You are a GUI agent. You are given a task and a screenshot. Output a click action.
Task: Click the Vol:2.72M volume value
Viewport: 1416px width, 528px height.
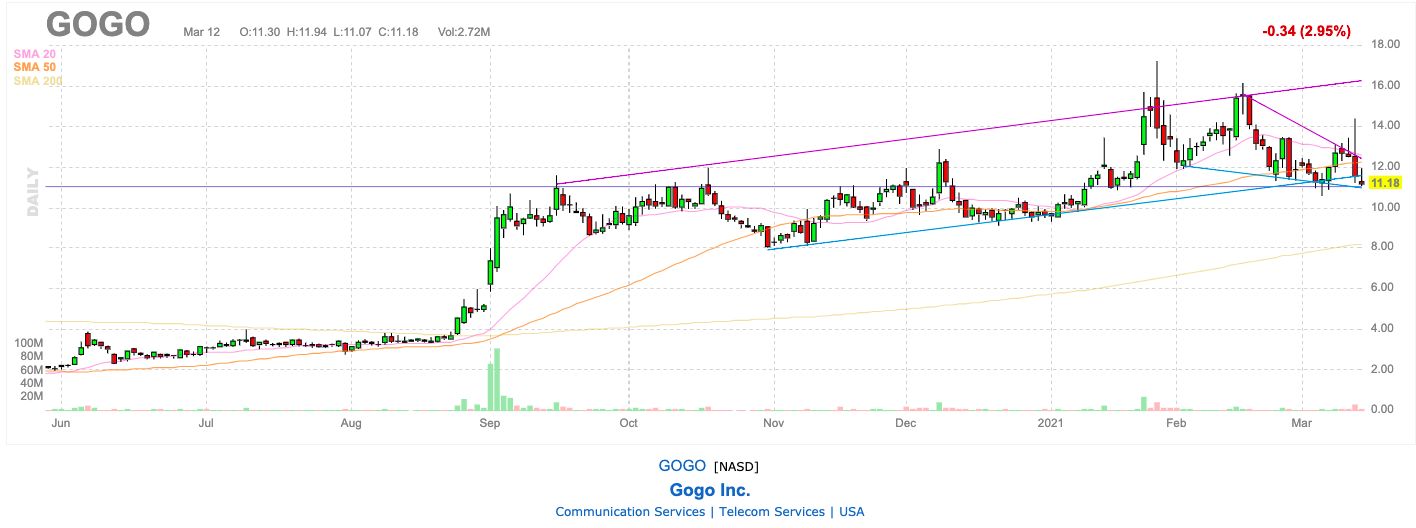point(464,32)
